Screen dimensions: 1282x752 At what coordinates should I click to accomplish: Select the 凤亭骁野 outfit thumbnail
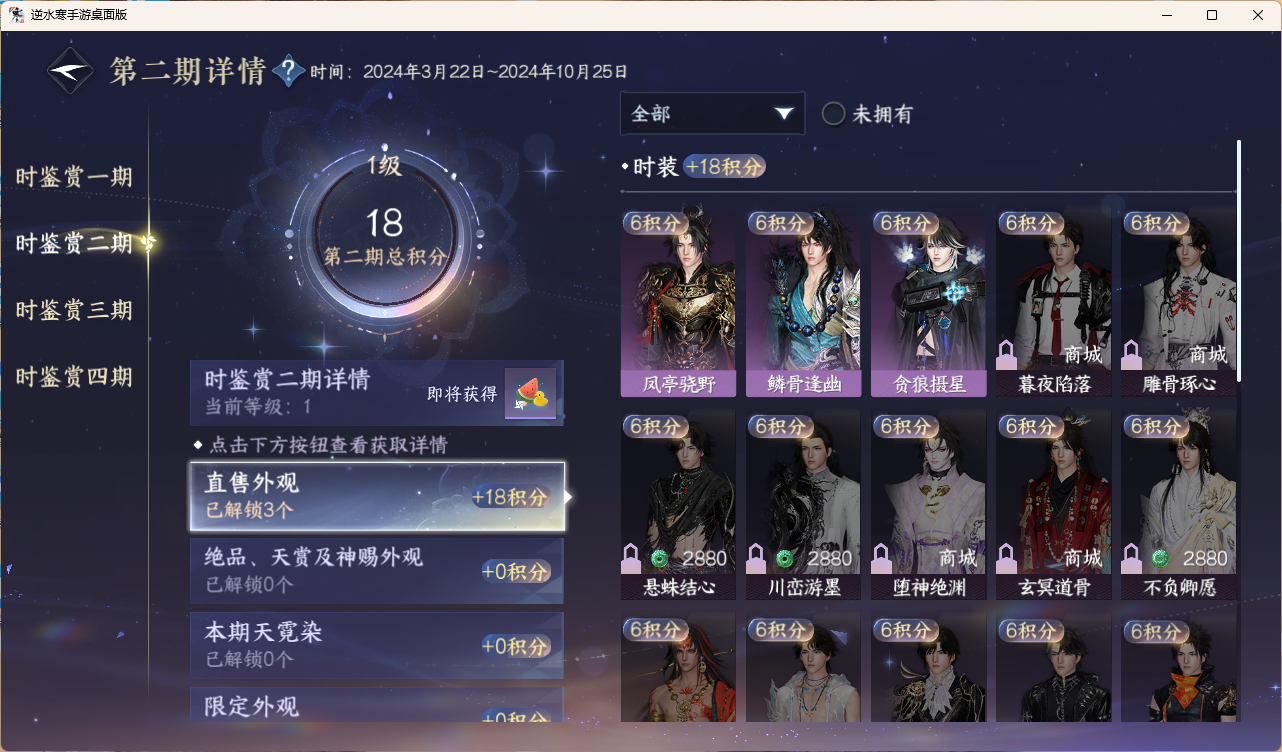tap(678, 304)
